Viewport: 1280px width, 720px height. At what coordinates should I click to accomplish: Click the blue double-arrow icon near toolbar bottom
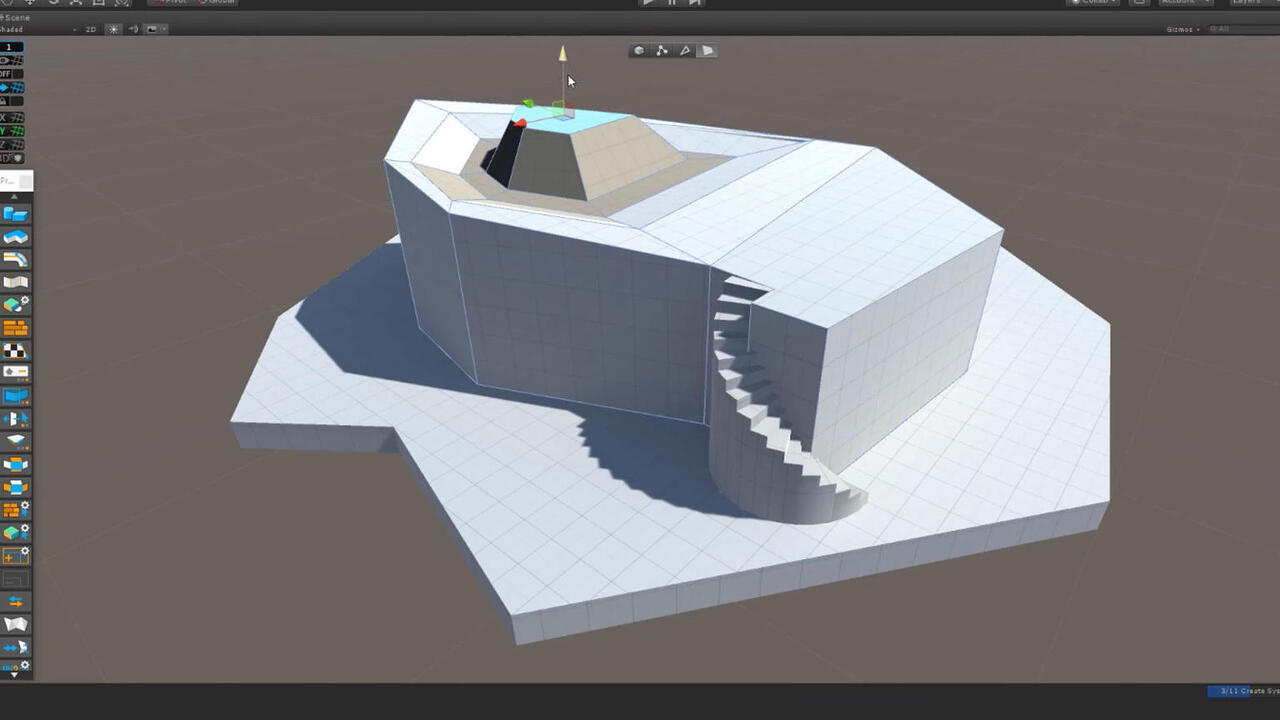(16, 647)
